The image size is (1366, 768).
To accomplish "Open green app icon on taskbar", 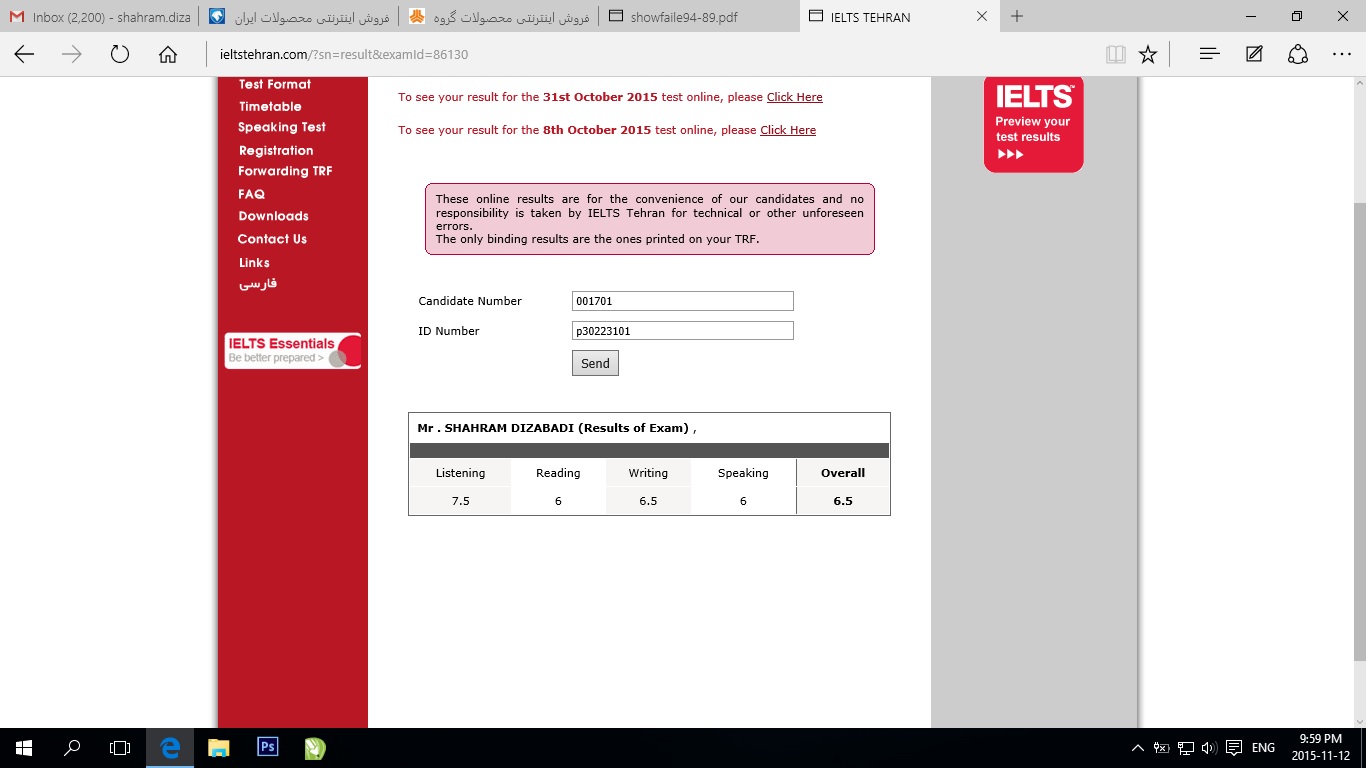I will [315, 747].
